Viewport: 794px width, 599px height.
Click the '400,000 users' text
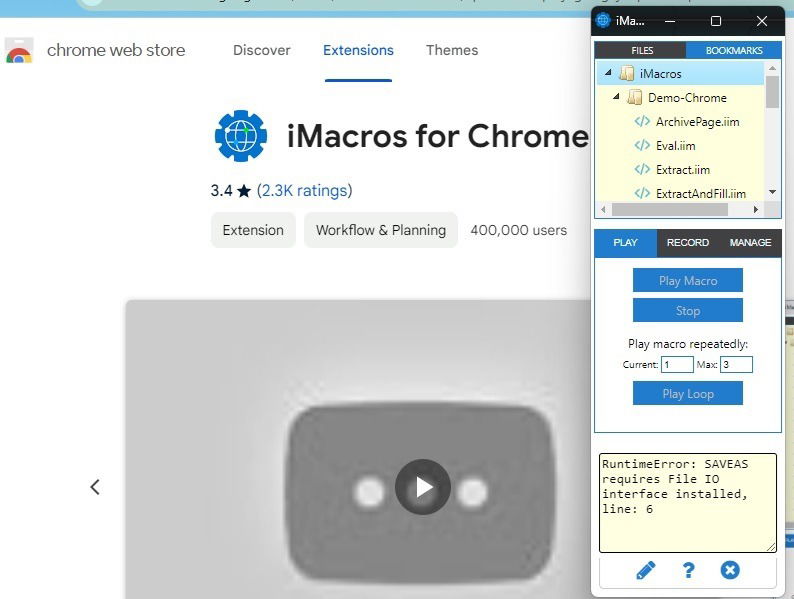click(519, 230)
